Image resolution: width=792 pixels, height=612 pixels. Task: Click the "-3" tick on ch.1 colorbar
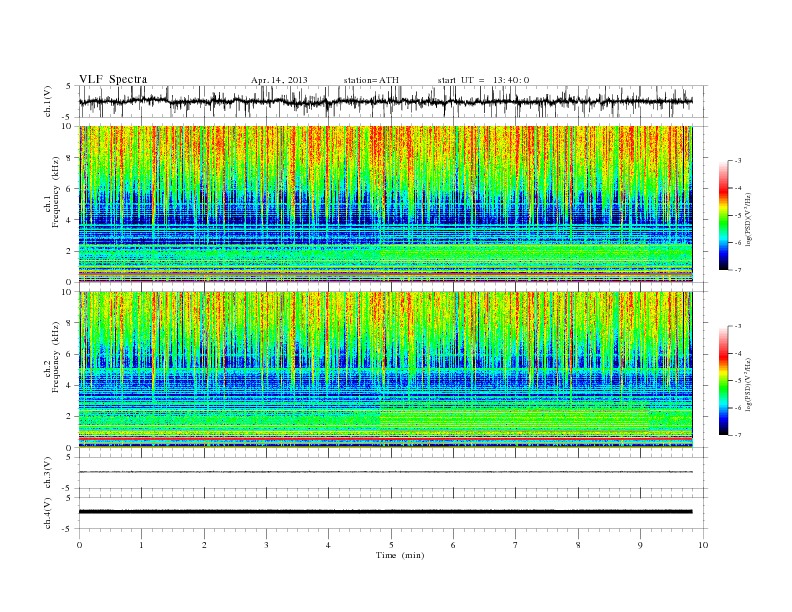(738, 161)
